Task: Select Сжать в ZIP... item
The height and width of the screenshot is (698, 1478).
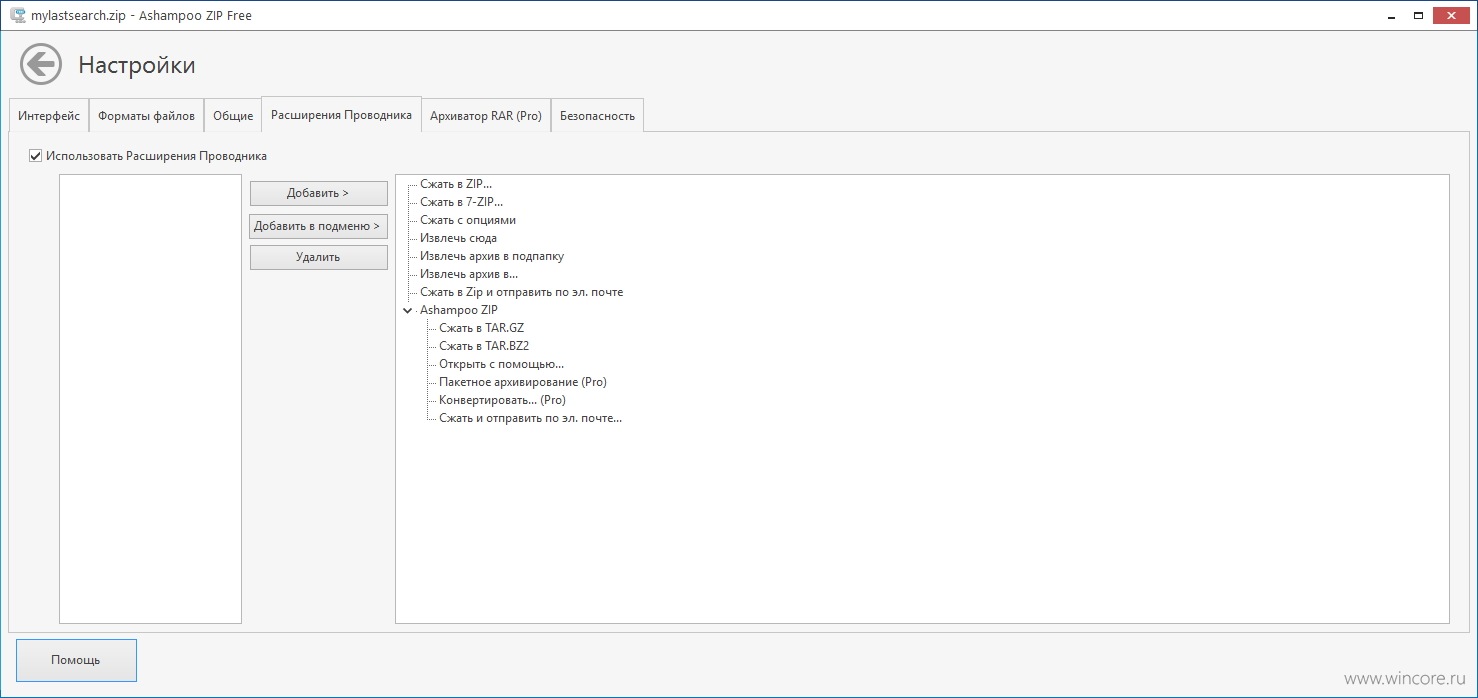Action: coord(456,184)
